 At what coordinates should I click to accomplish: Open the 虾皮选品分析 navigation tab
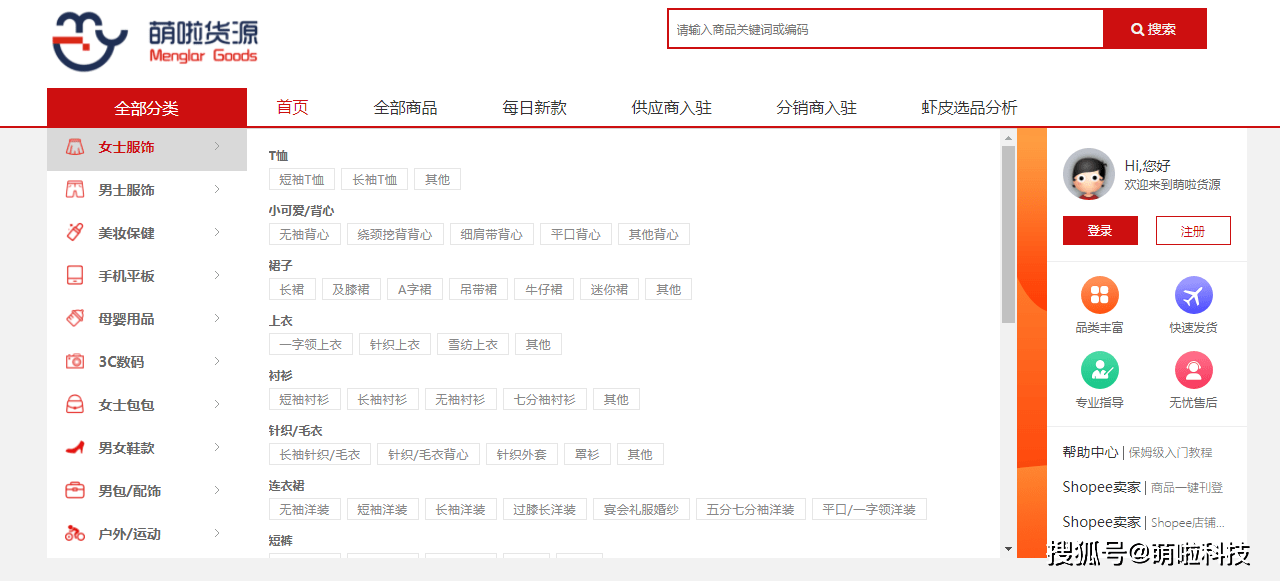coord(969,108)
